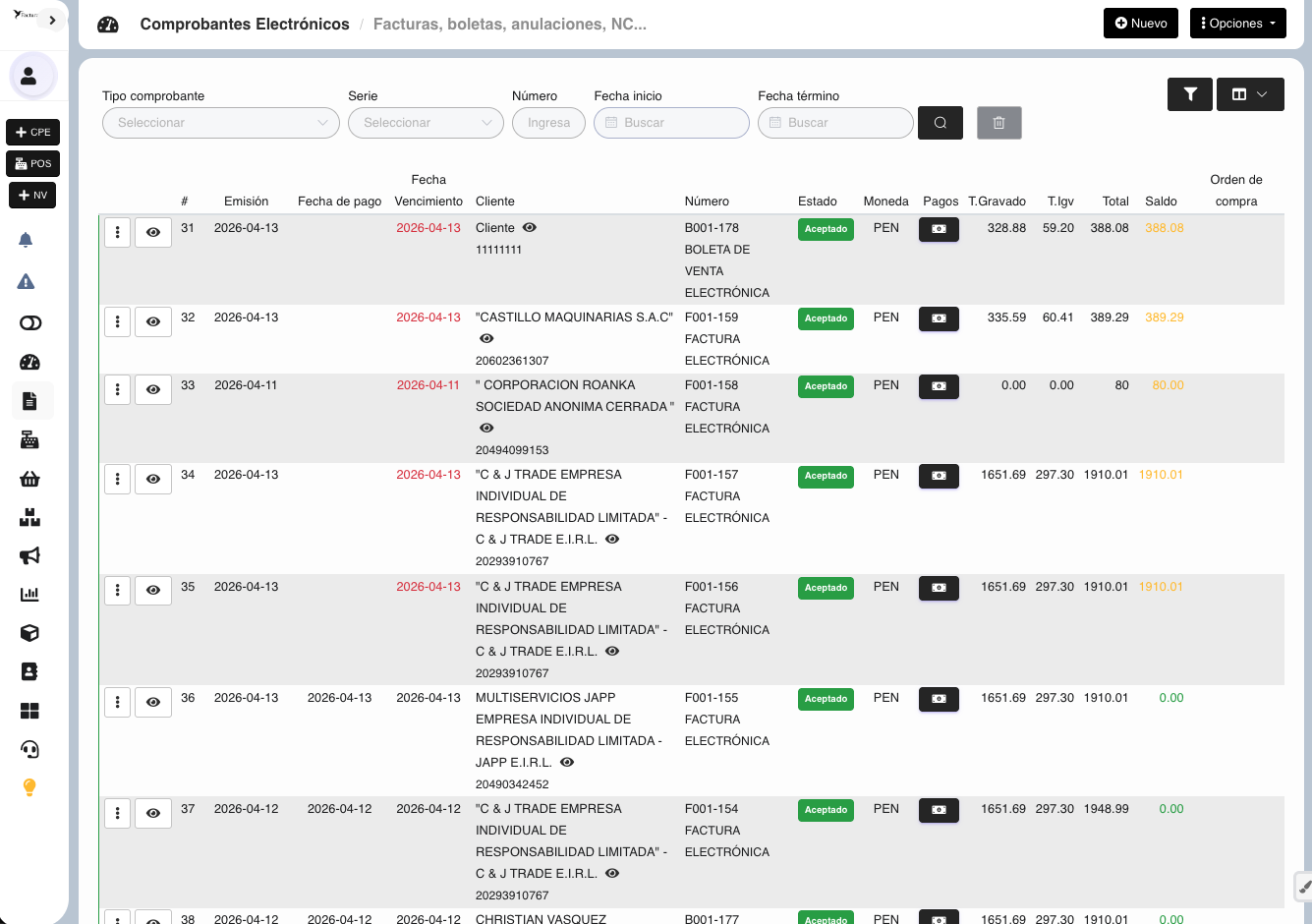This screenshot has height=924, width=1312.
Task: Click the eye preview button for row 36
Action: tap(153, 702)
